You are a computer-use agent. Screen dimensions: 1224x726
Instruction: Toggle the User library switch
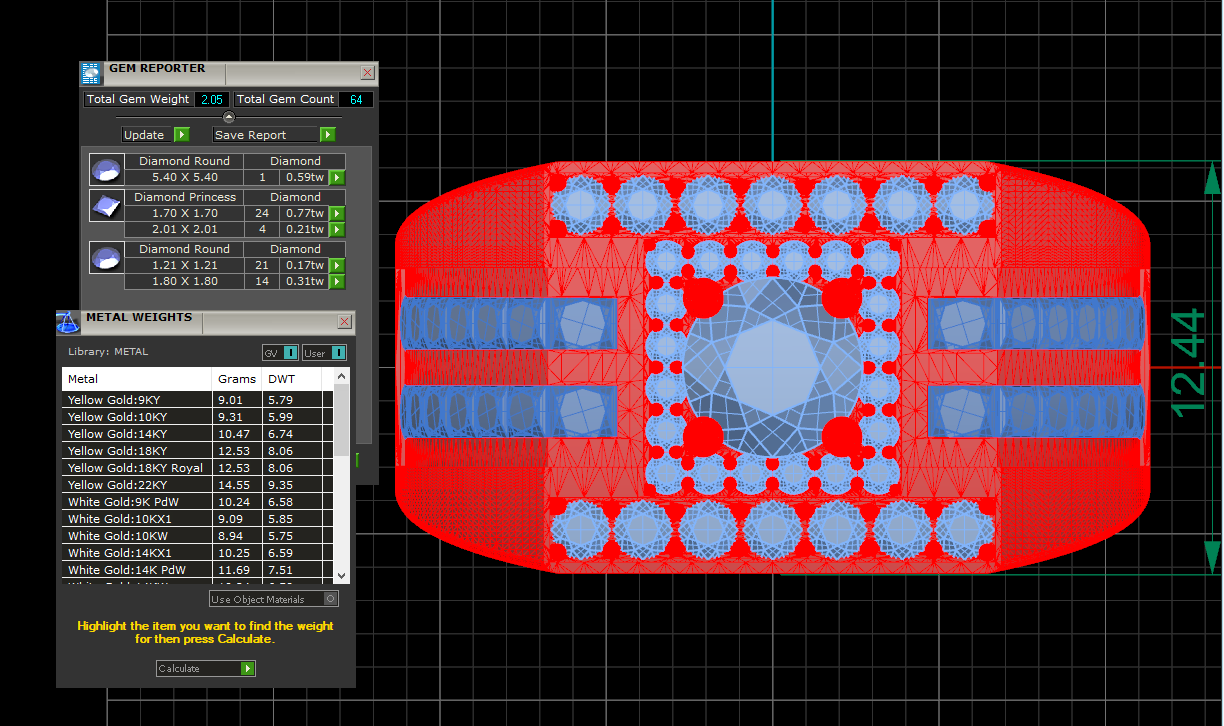point(325,353)
